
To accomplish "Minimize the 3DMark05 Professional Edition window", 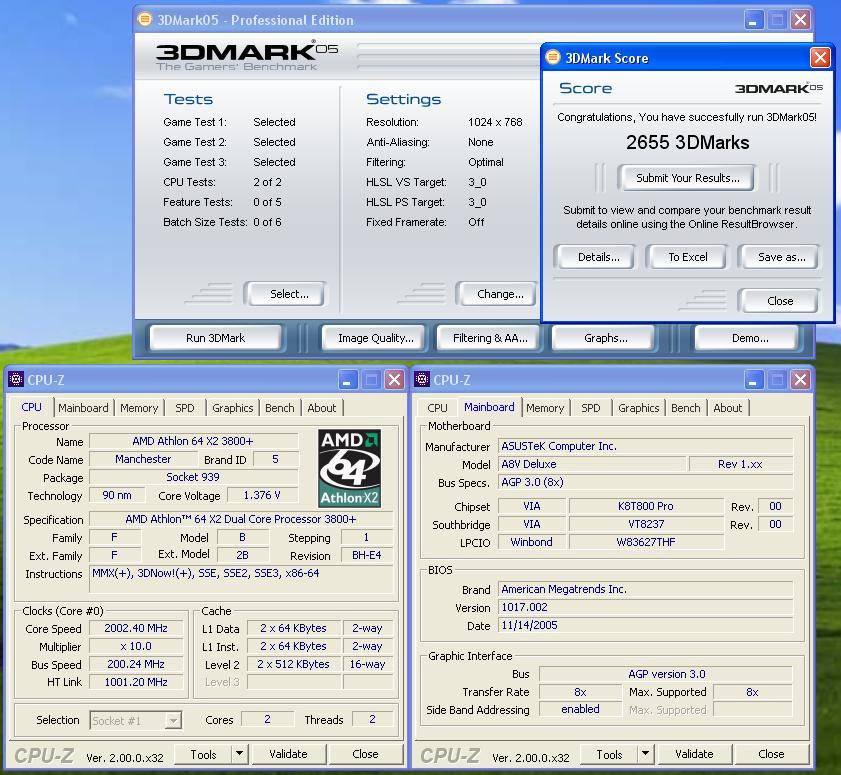I will click(x=754, y=20).
